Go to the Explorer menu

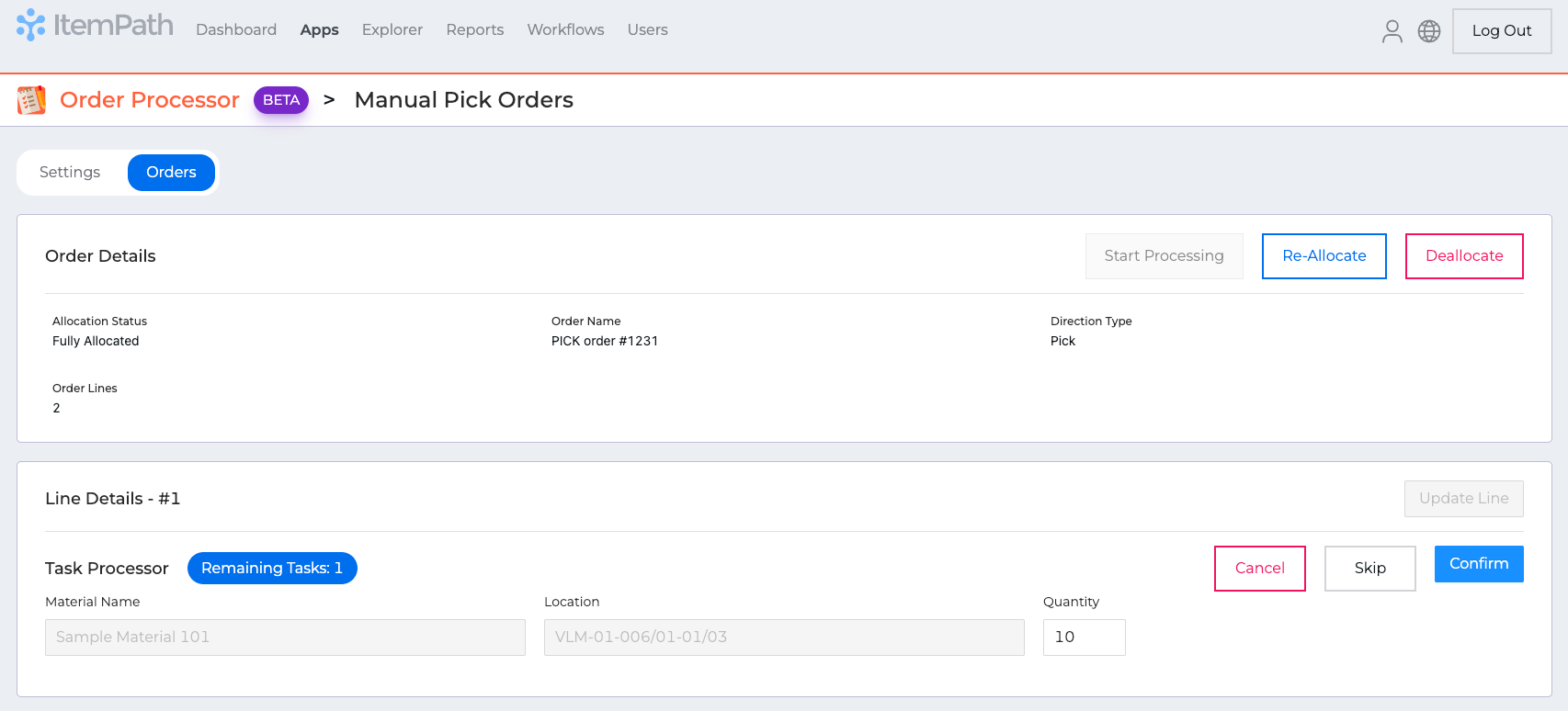click(x=392, y=29)
